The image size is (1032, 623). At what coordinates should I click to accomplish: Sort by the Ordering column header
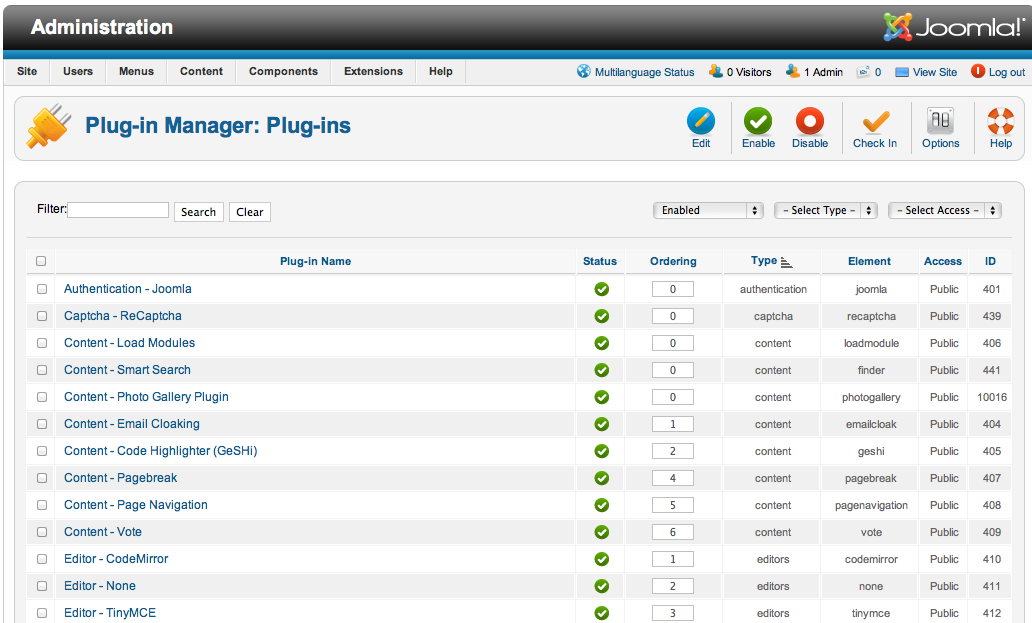click(673, 261)
